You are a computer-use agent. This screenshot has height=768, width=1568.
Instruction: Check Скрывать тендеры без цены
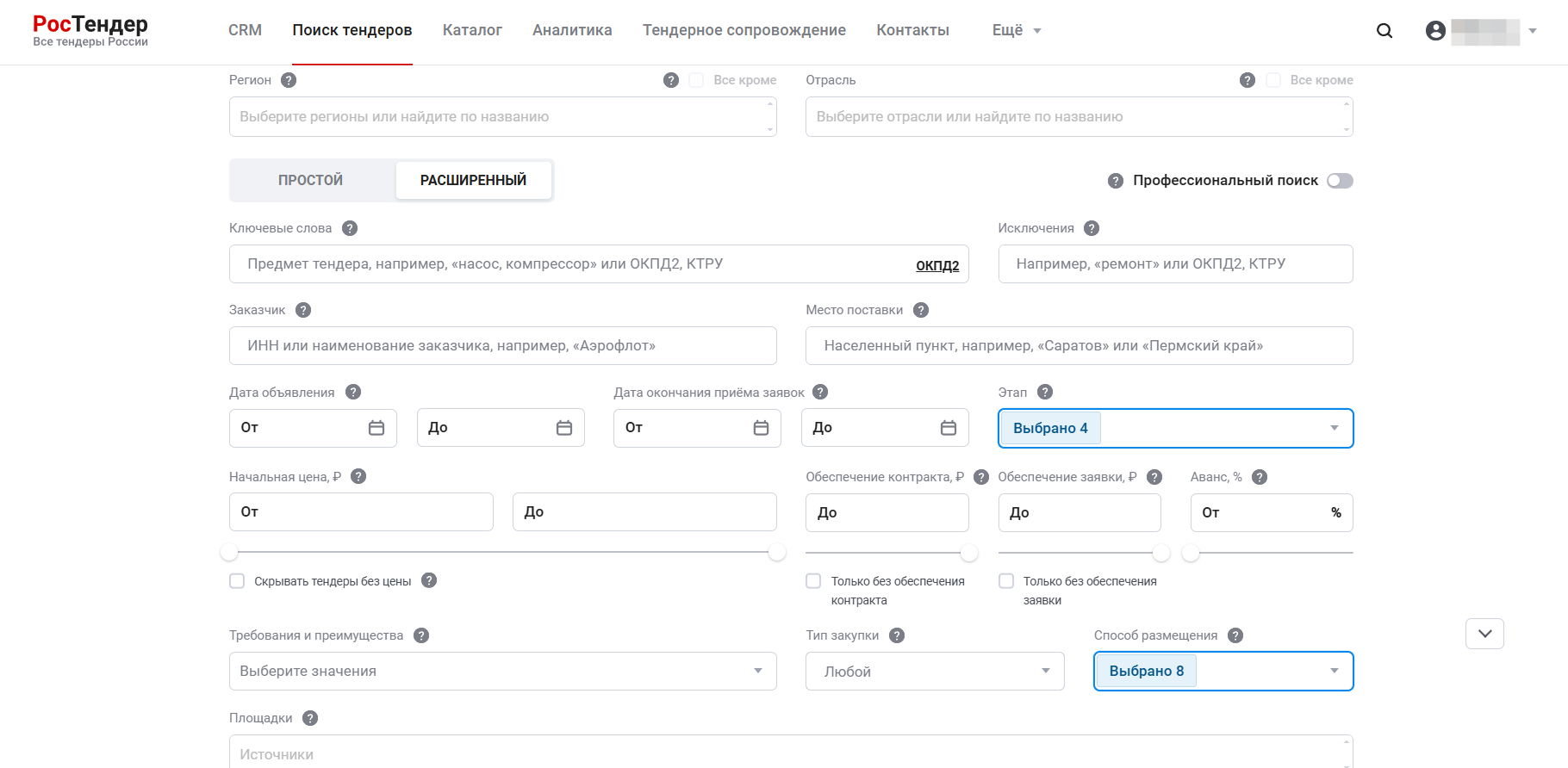(237, 581)
